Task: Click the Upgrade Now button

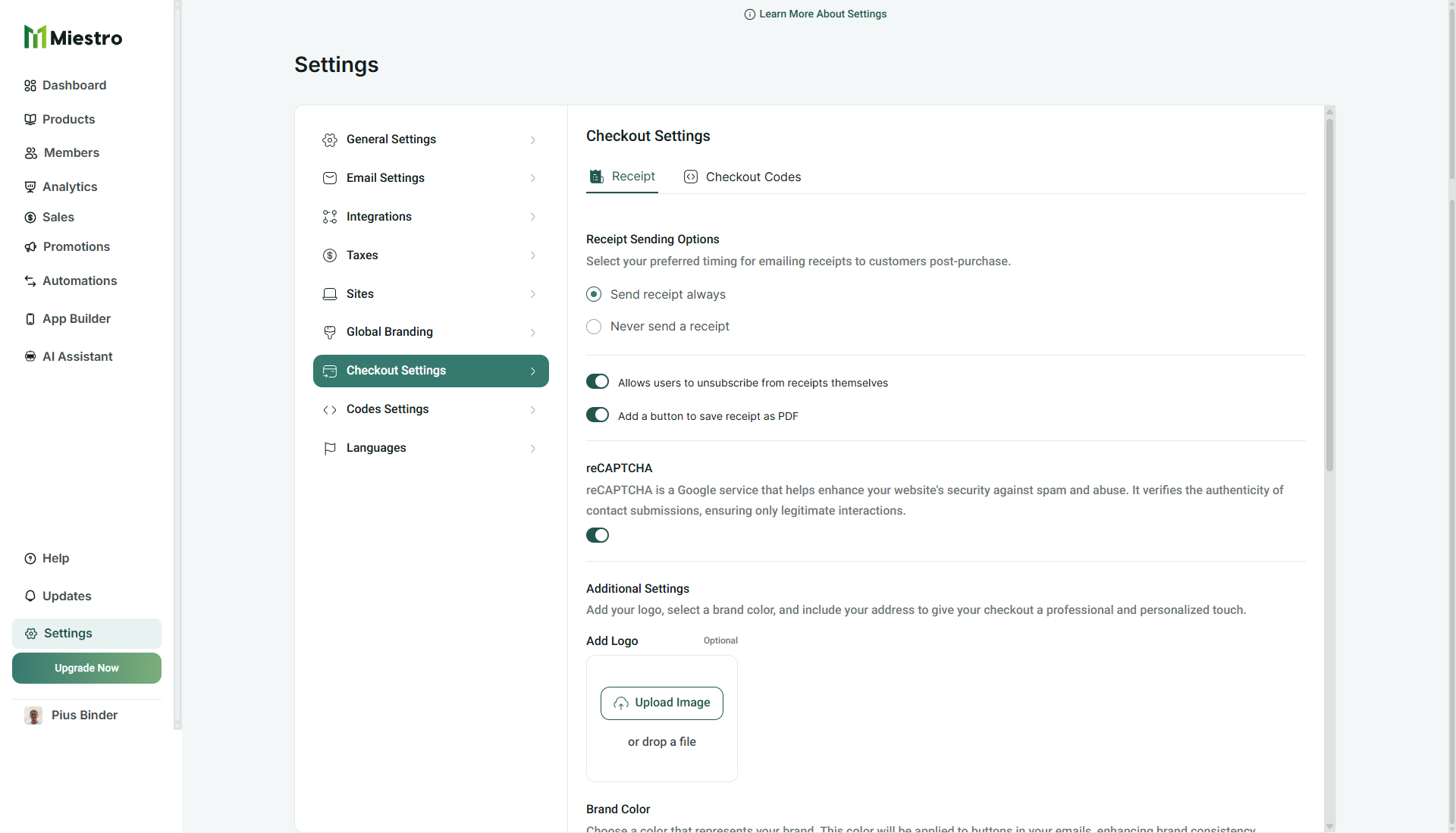Action: tap(86, 669)
